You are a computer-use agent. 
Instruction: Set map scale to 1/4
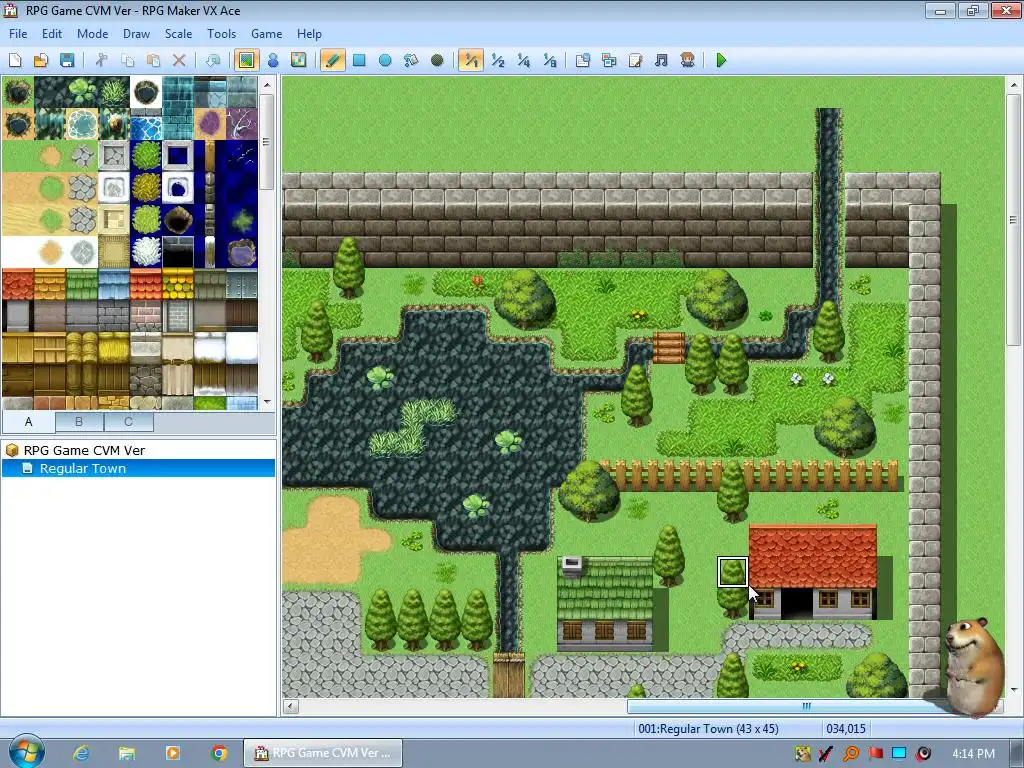(523, 60)
